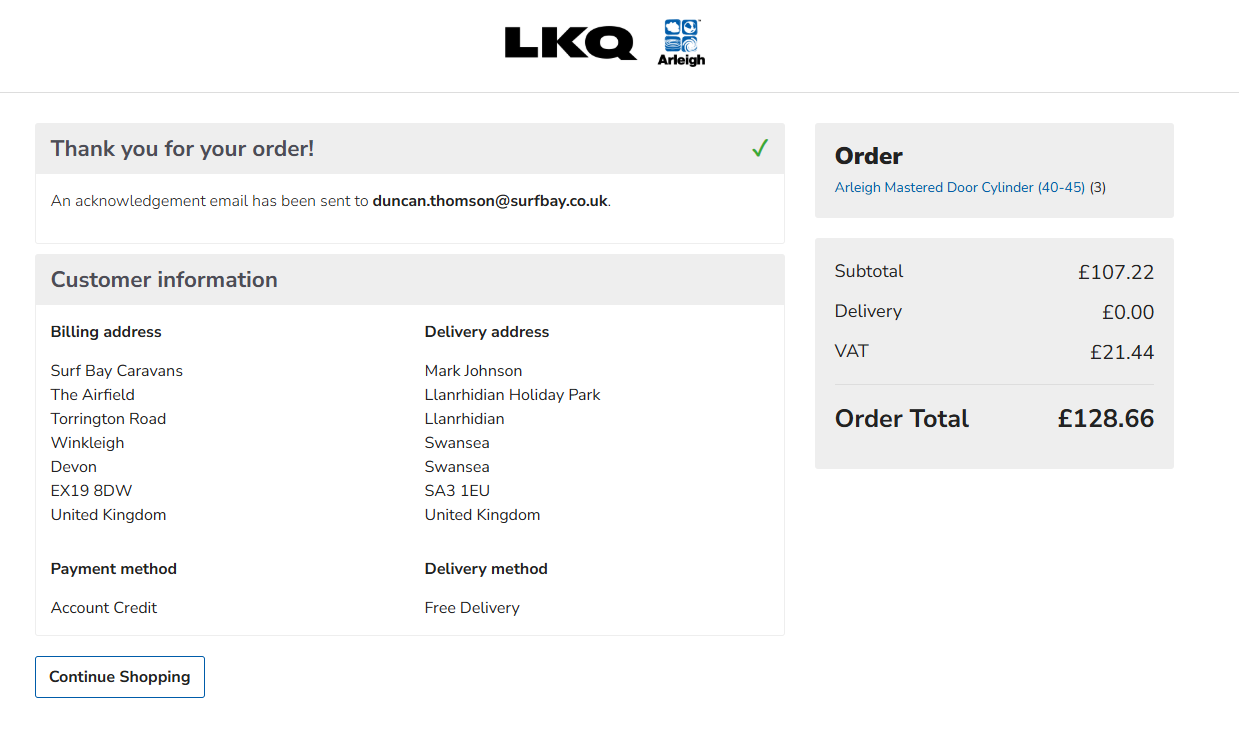The image size is (1239, 732).
Task: Click the Free Delivery method text
Action: pos(472,608)
